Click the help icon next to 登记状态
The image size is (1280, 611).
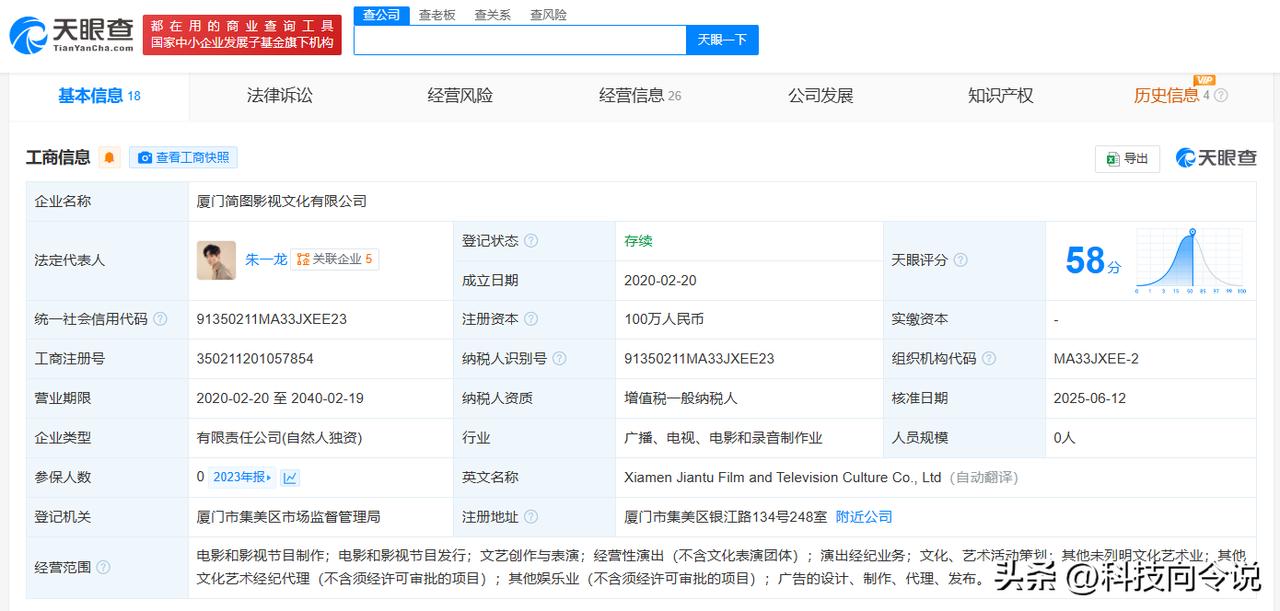531,241
